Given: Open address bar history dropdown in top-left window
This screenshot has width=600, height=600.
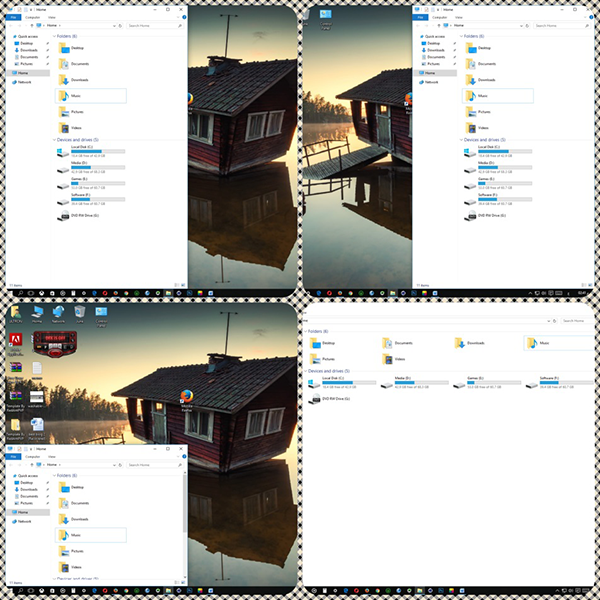Looking at the screenshot, I should [114, 26].
